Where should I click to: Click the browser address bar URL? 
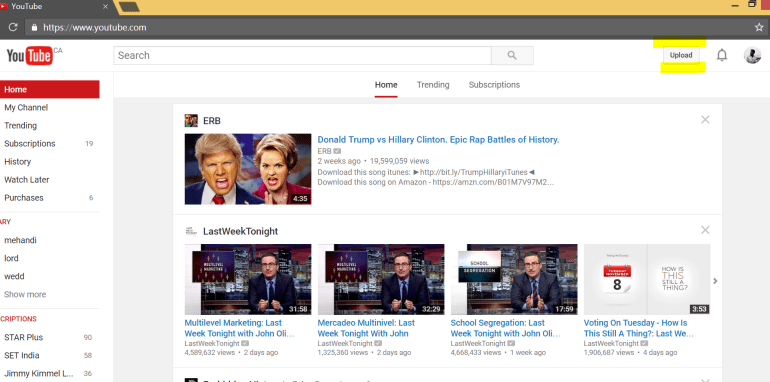(x=94, y=27)
